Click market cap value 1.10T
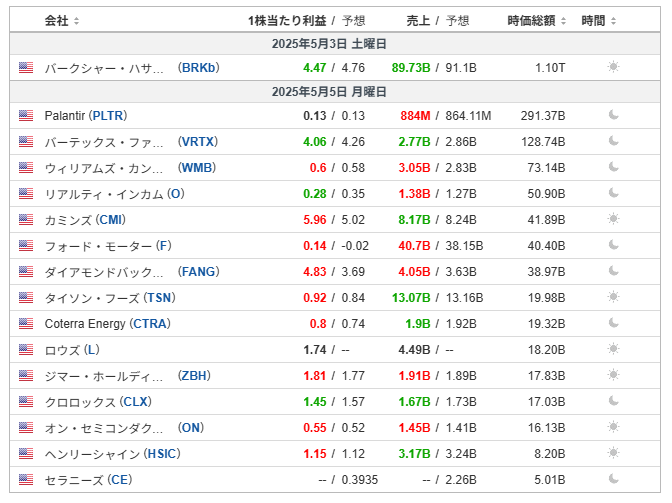 point(550,68)
